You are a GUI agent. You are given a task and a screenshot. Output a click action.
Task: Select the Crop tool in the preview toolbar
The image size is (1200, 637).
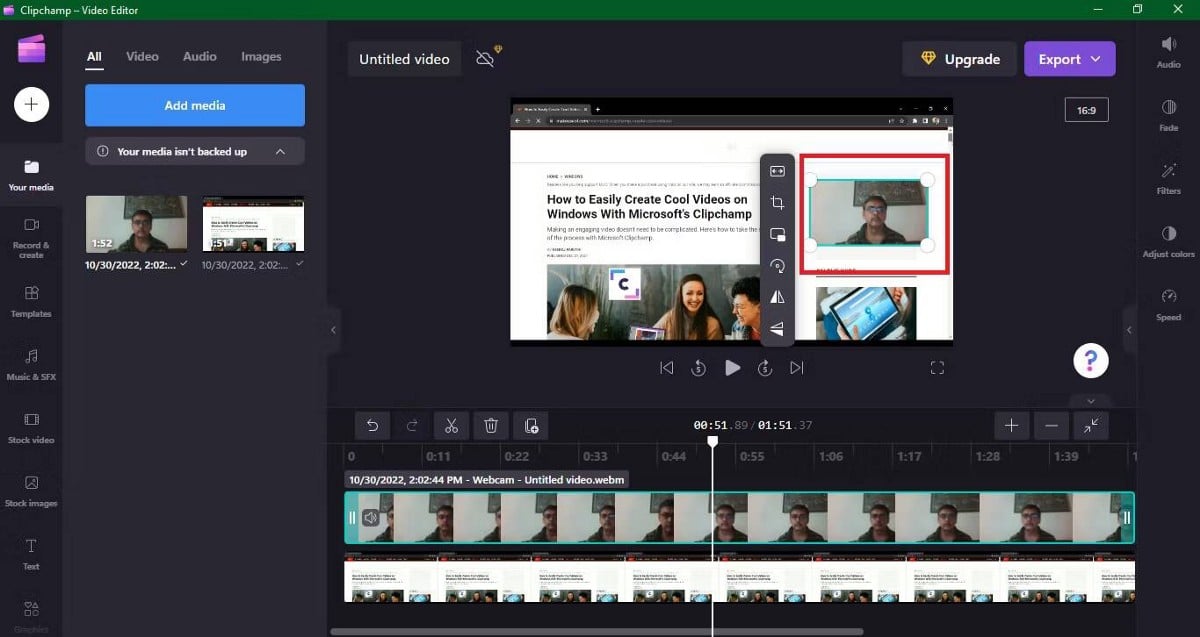pyautogui.click(x=778, y=202)
